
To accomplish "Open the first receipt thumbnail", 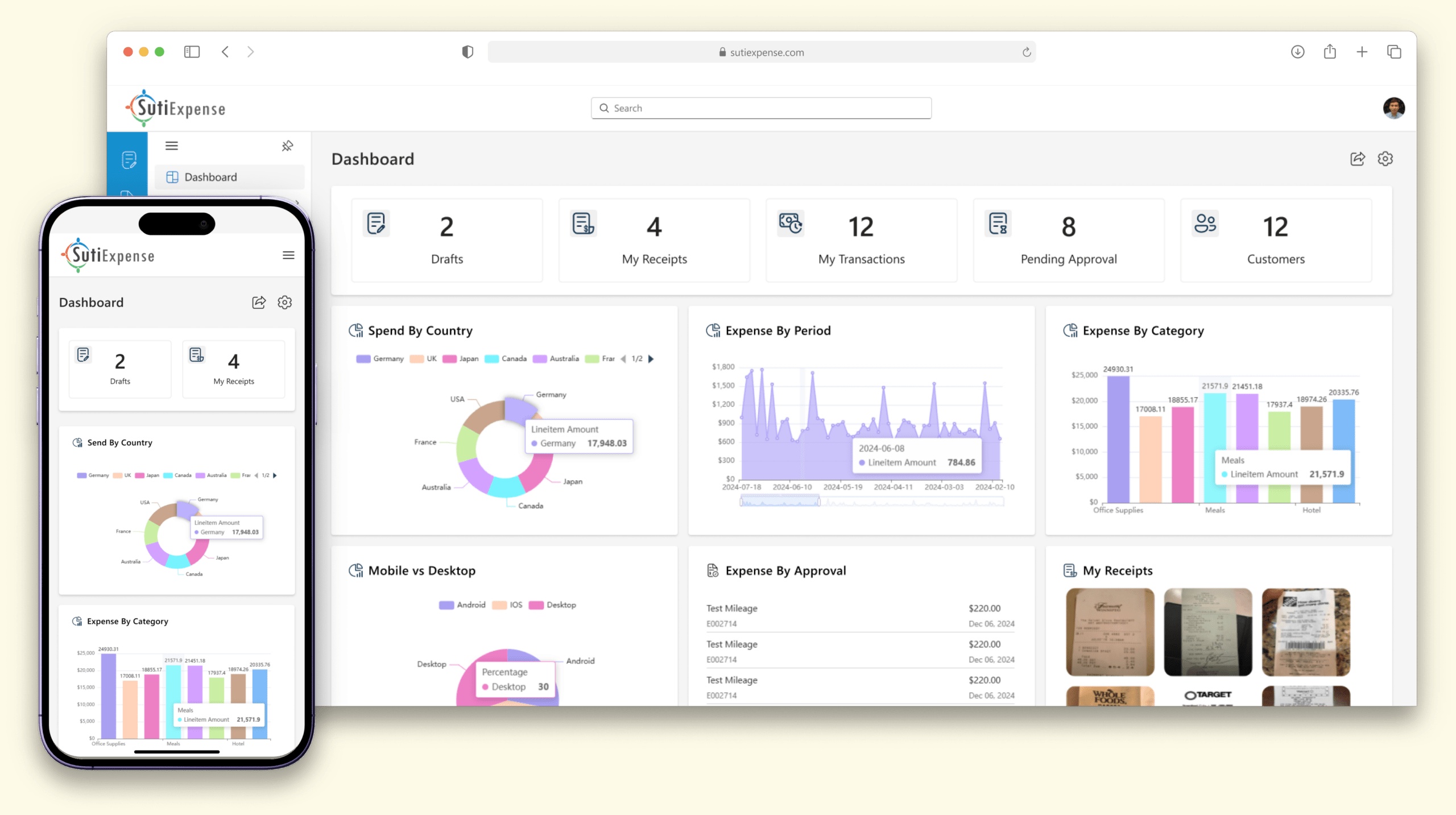I will tap(1110, 632).
